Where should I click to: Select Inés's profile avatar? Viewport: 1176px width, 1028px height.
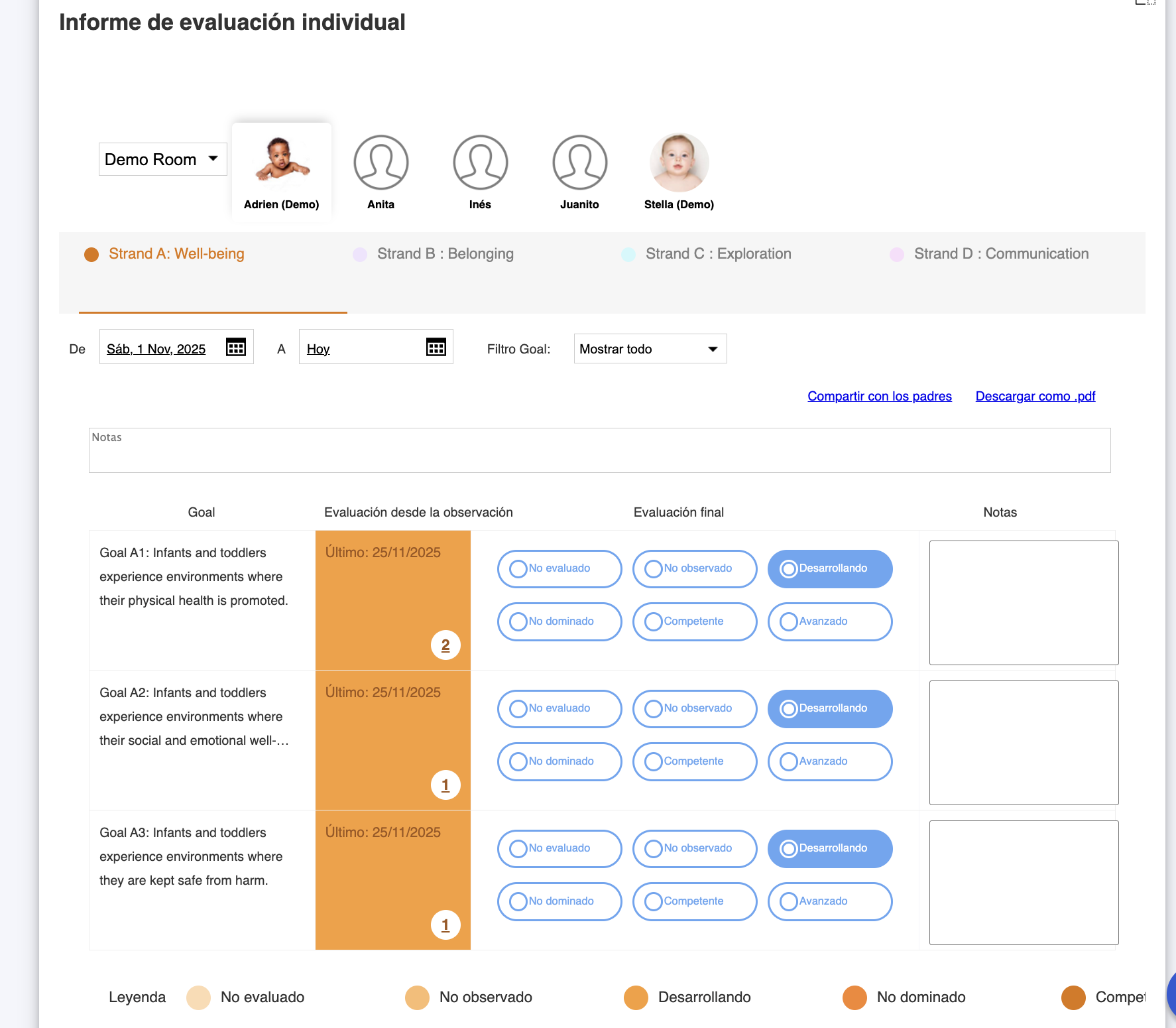coord(481,162)
